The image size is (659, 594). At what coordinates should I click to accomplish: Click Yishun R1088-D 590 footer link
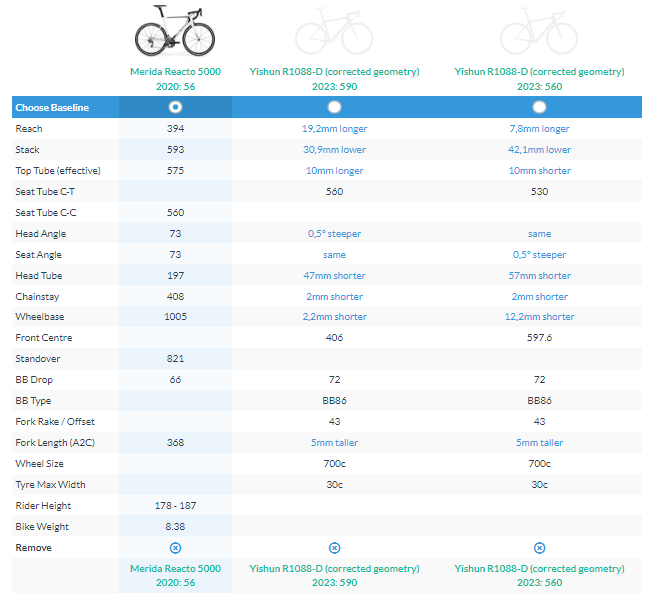click(x=335, y=569)
